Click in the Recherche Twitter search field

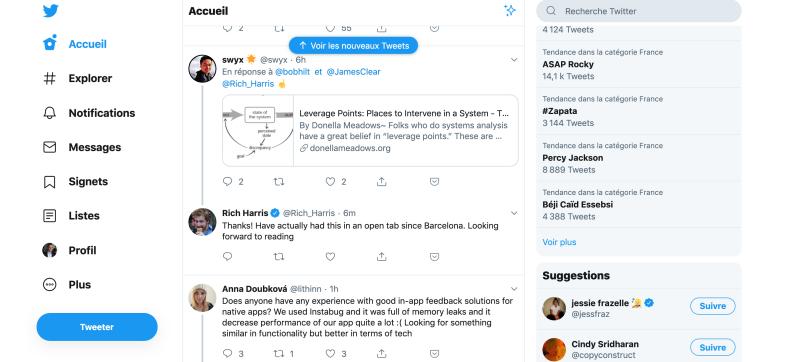point(639,11)
